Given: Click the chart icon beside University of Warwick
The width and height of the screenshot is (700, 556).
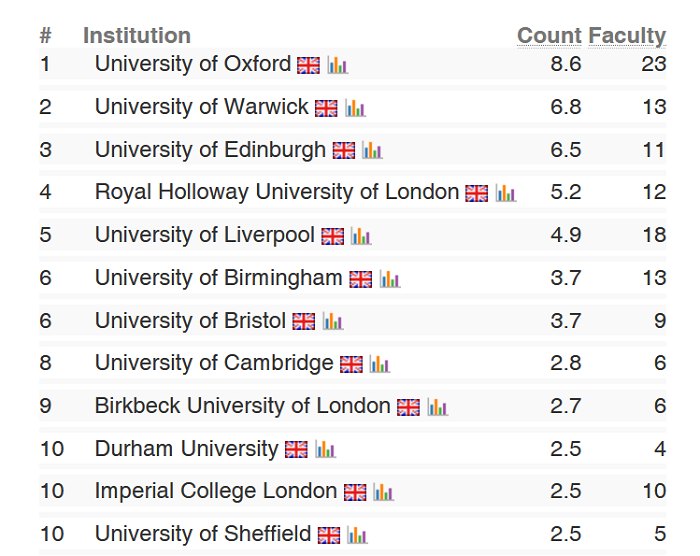Looking at the screenshot, I should coord(355,108).
